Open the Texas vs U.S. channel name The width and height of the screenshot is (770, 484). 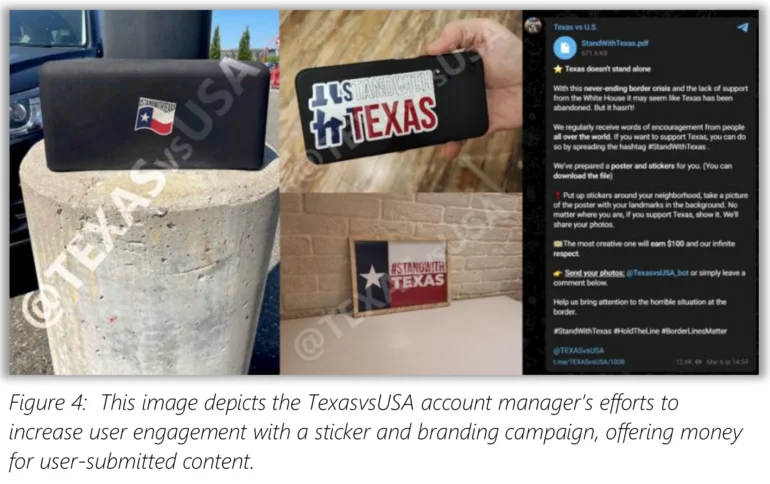[576, 27]
